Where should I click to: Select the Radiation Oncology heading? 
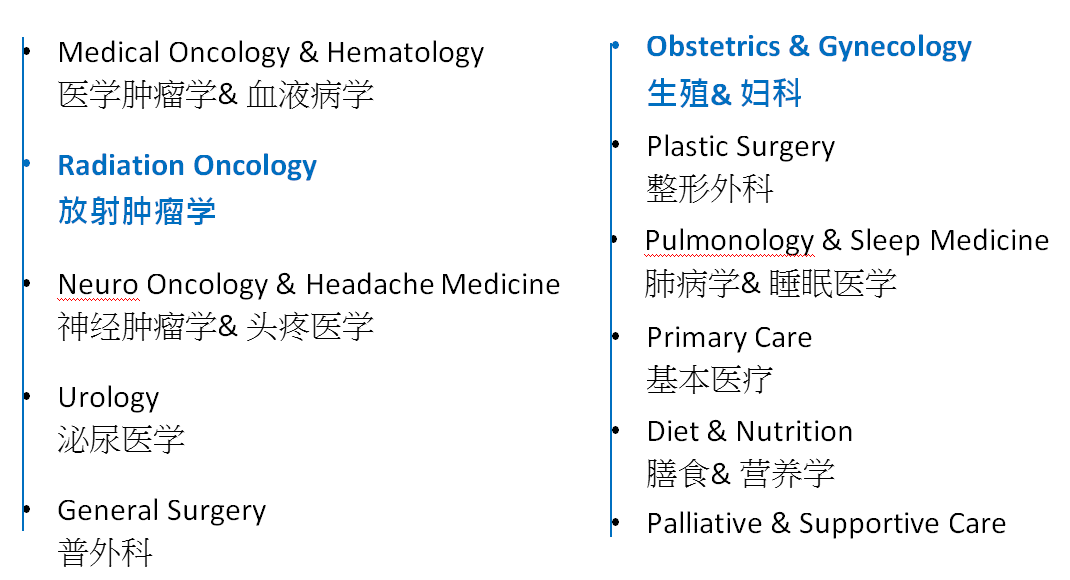click(x=187, y=166)
